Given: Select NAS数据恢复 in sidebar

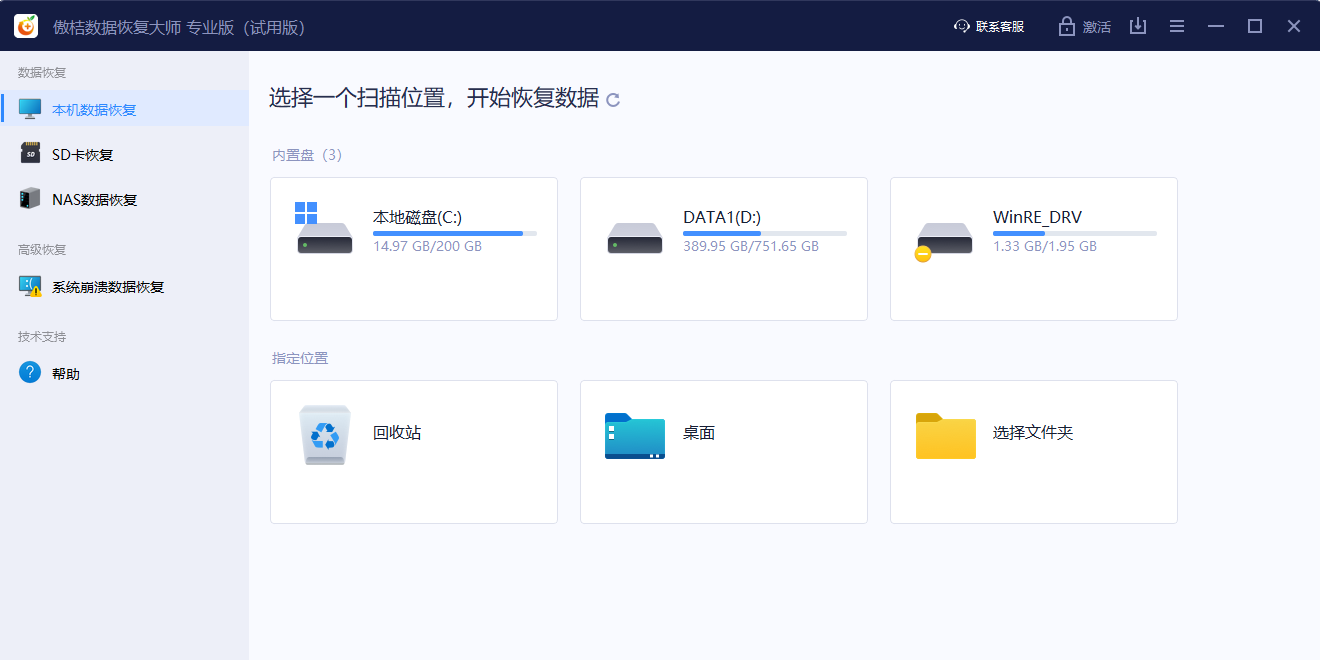Looking at the screenshot, I should click(95, 200).
